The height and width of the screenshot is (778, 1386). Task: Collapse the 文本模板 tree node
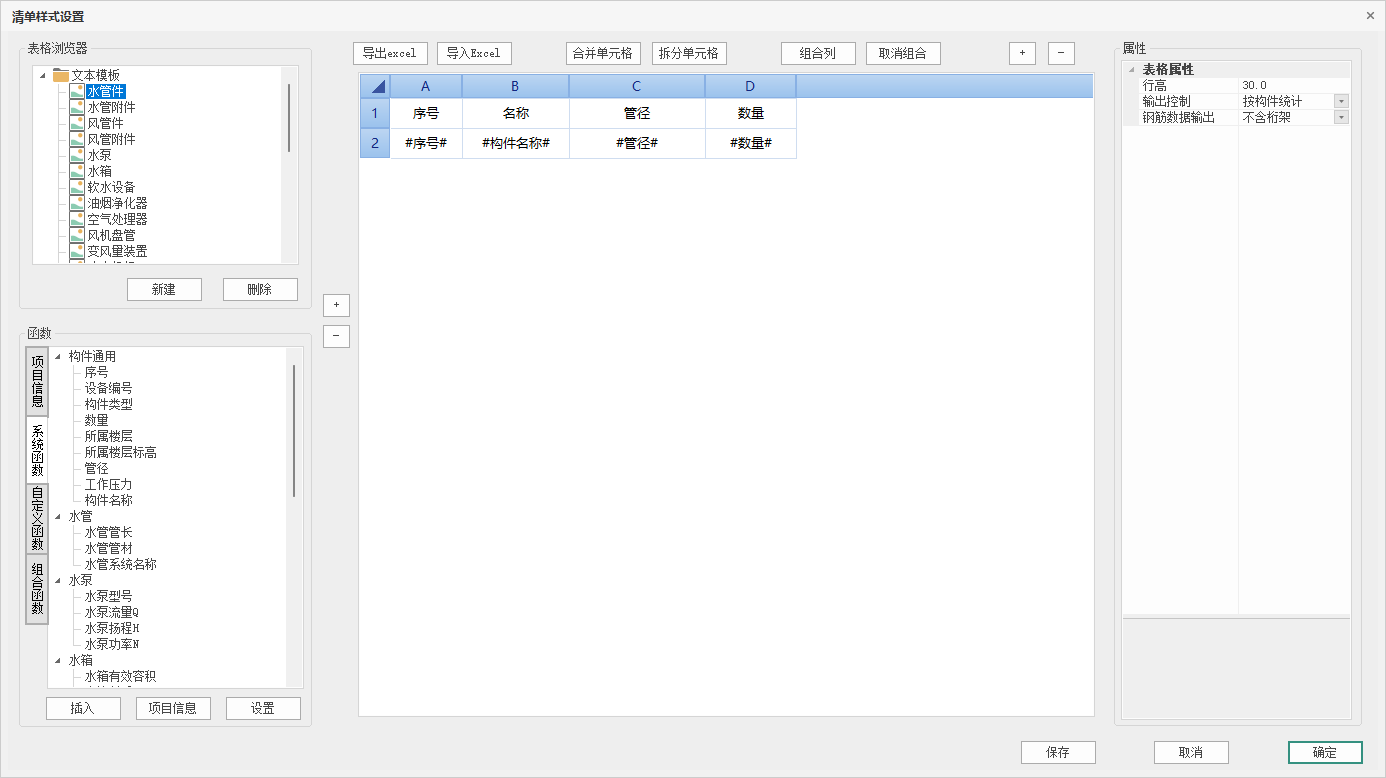pos(43,75)
